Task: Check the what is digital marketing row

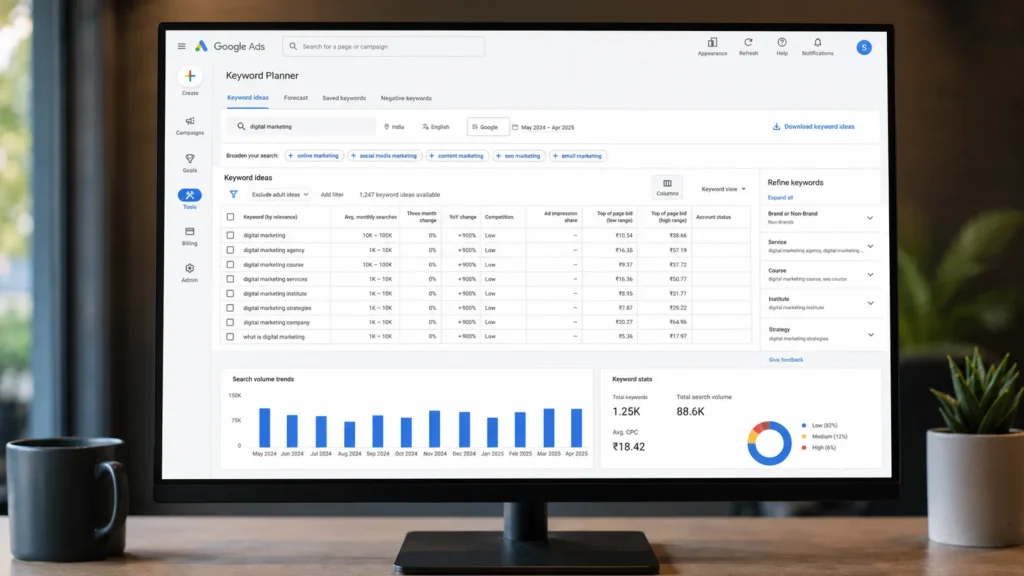Action: click(x=231, y=336)
